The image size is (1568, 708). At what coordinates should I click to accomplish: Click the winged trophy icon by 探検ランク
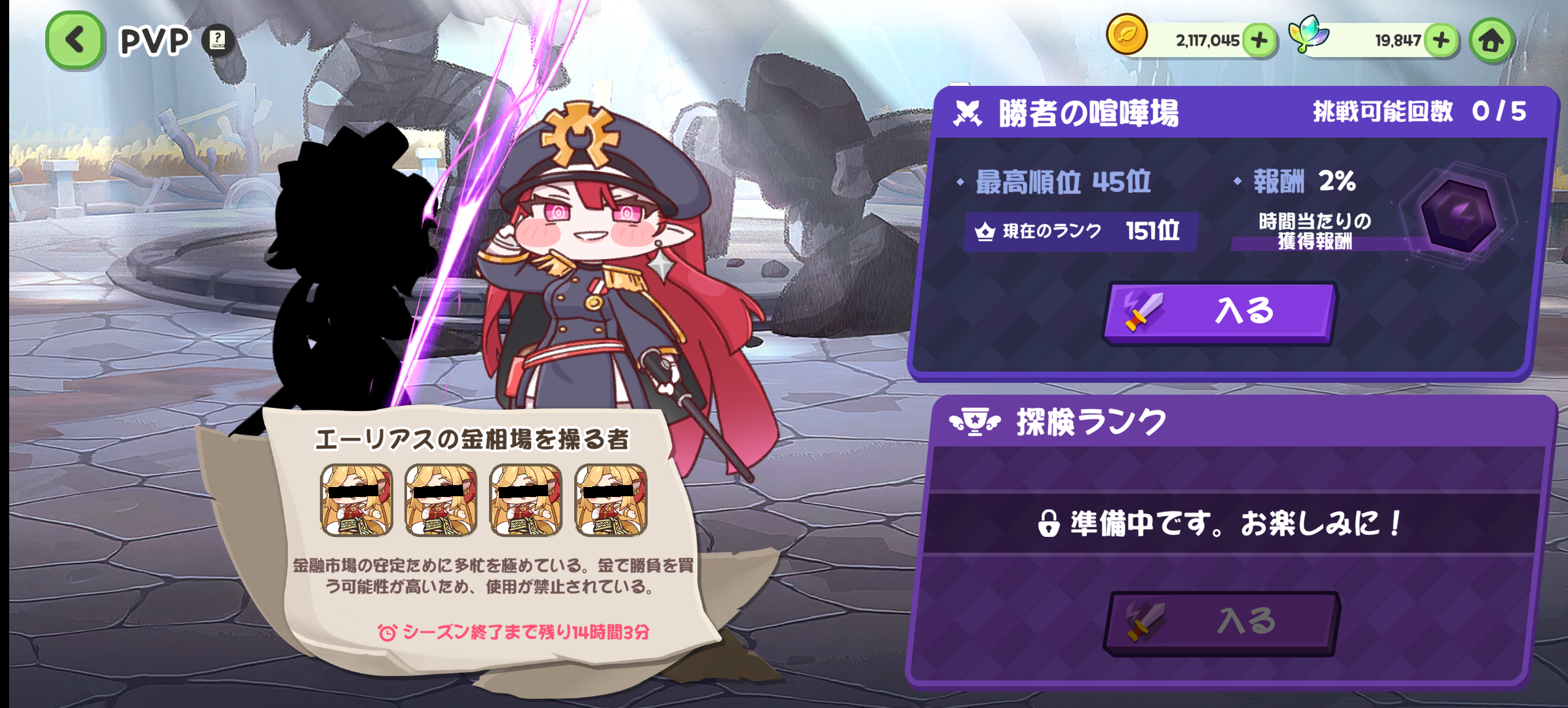(x=975, y=422)
